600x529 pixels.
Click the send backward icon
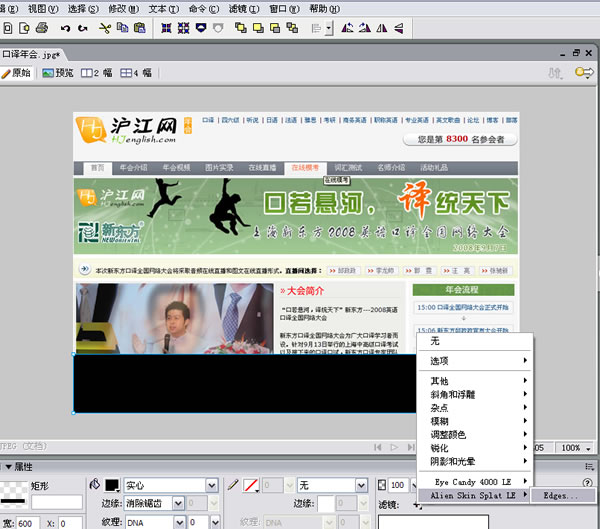[x=275, y=28]
